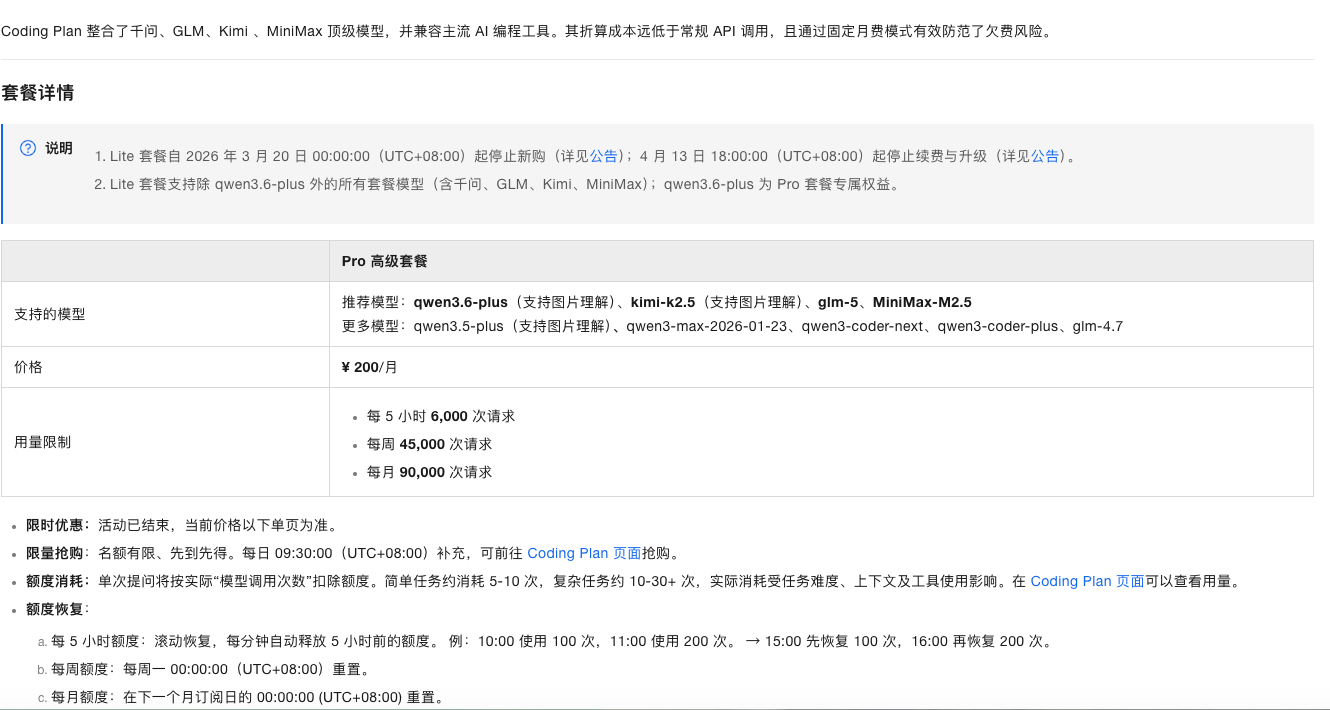Screen dimensions: 1330x710
Task: Click qwen3-max-2026-01-23 in the 更多模型 line
Action: [705, 326]
